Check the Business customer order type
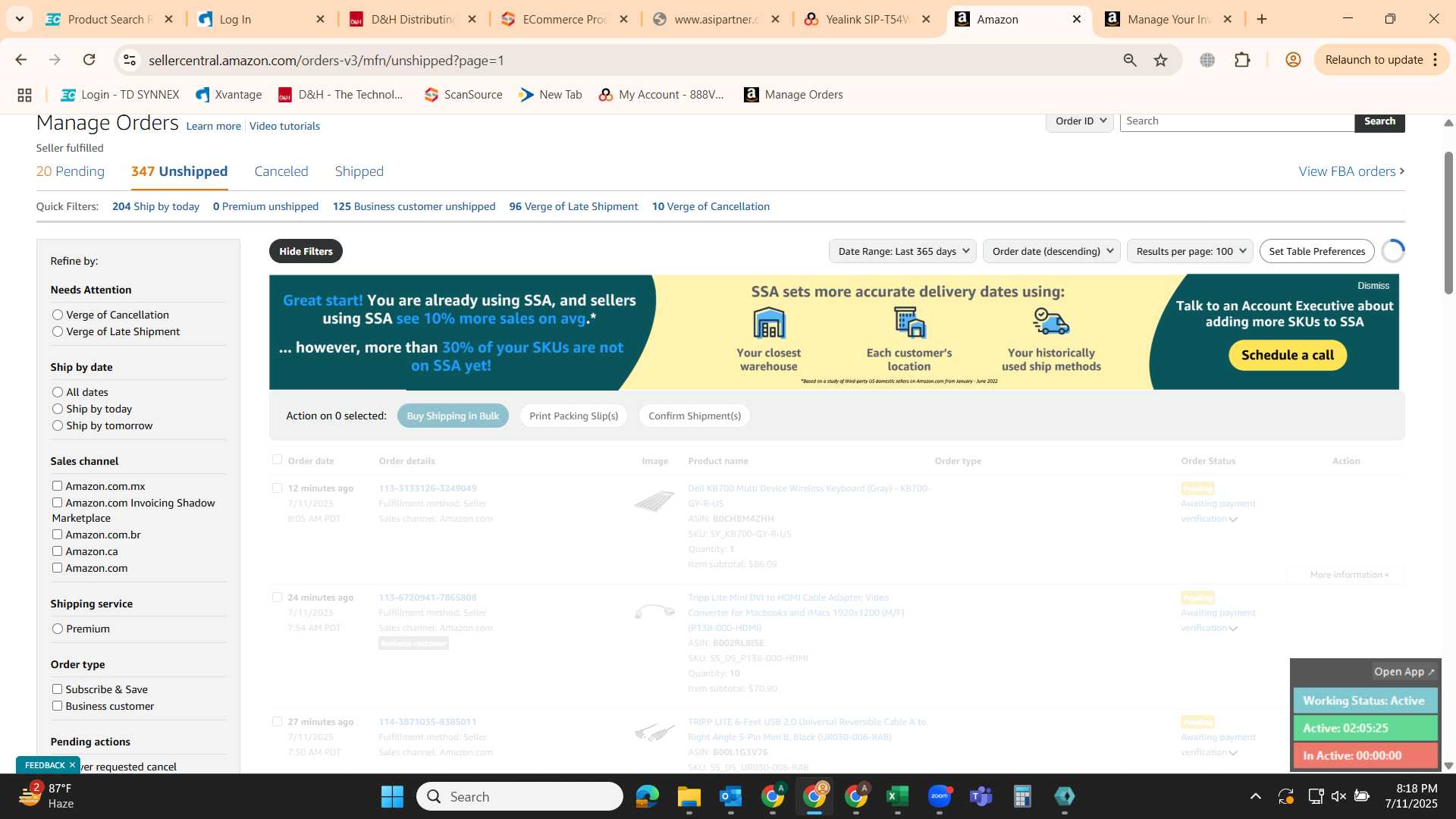This screenshot has height=819, width=1456. [57, 706]
